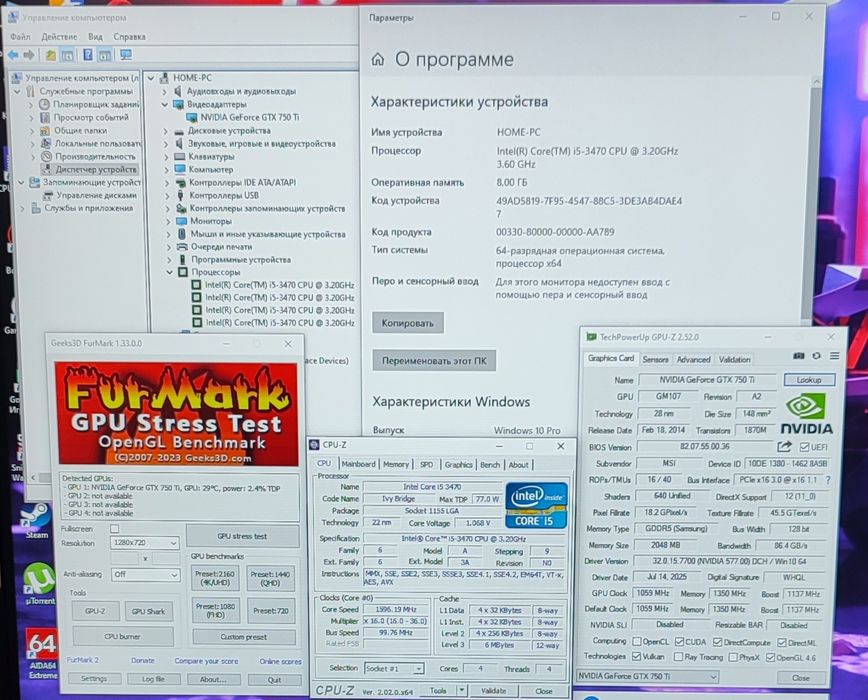
Task: Open the µTorrent desktop shortcut
Action: tap(39, 584)
